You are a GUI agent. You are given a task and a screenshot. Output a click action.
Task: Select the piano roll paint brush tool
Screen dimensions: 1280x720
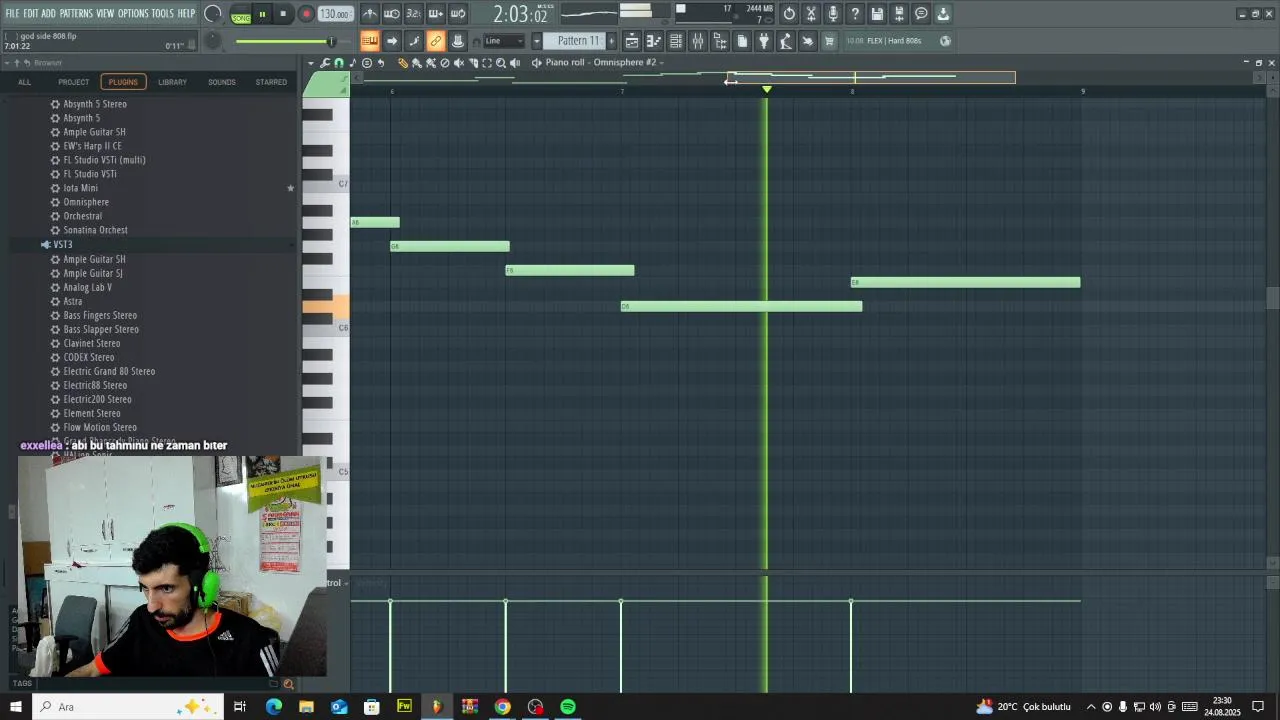tap(417, 63)
